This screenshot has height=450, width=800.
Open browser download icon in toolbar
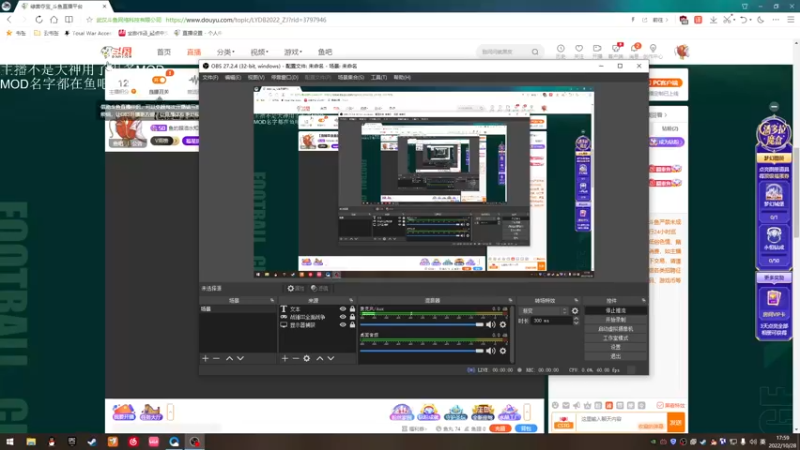713,20
